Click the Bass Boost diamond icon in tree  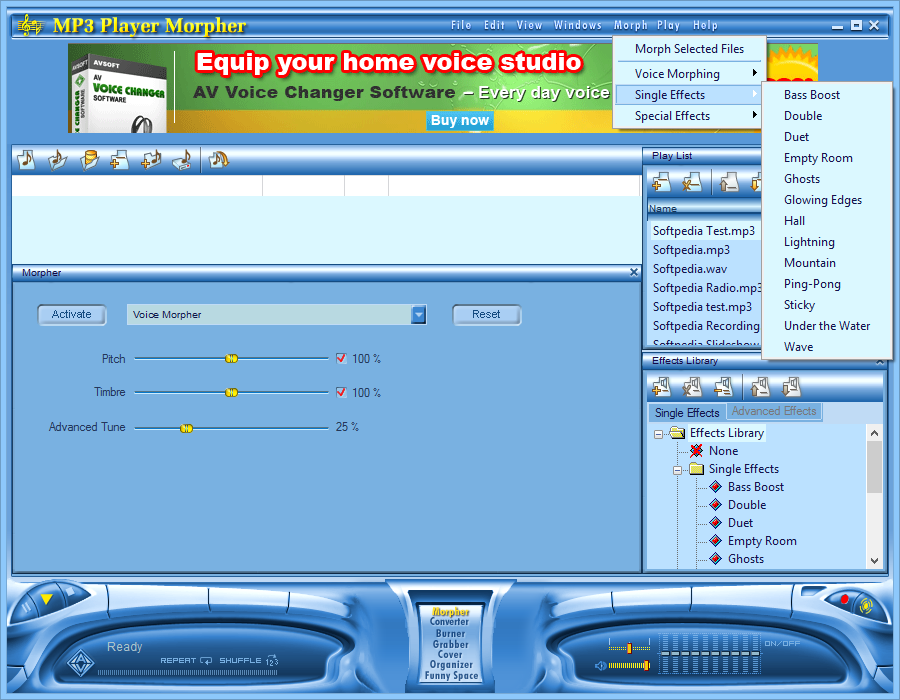click(716, 487)
